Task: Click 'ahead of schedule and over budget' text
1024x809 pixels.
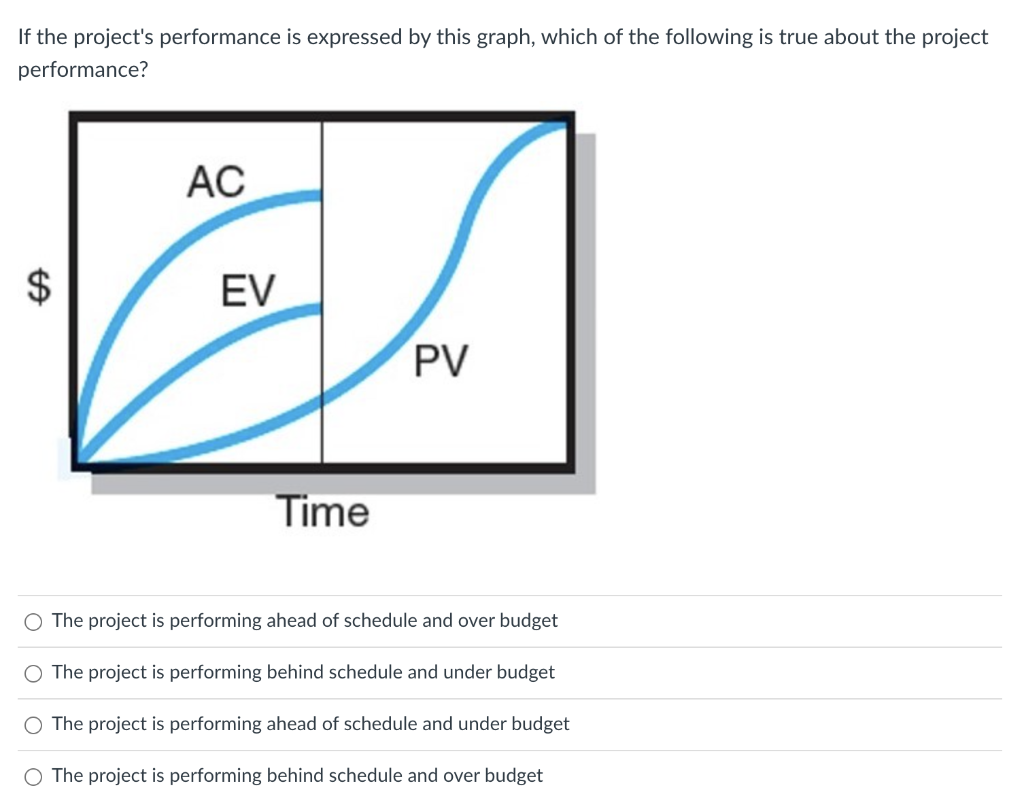Action: [306, 620]
